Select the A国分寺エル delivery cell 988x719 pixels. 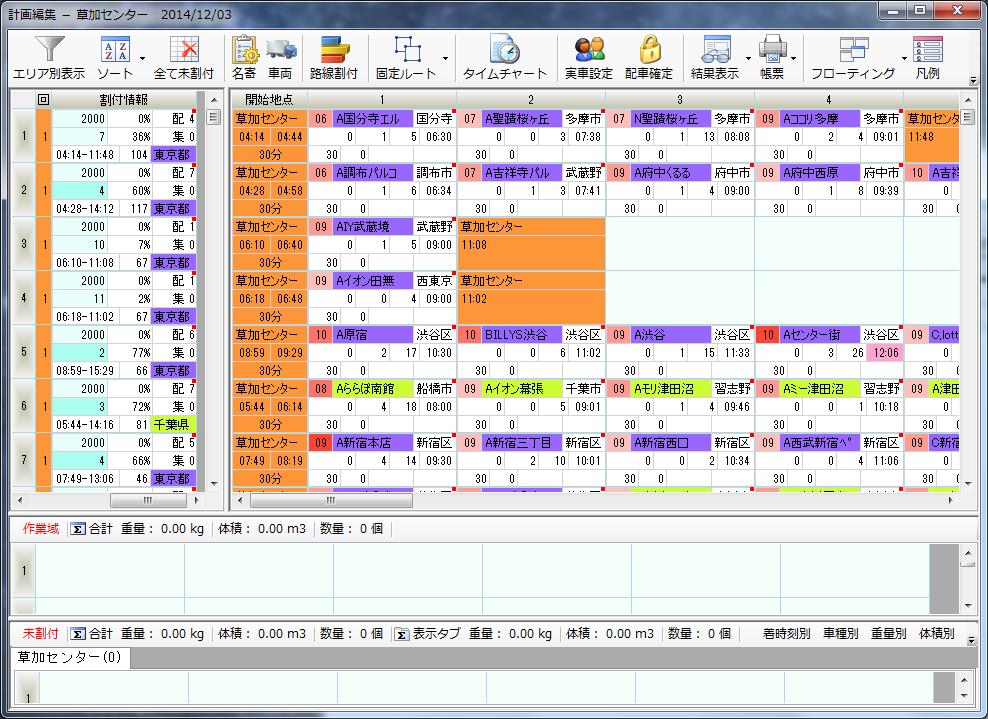tap(371, 118)
